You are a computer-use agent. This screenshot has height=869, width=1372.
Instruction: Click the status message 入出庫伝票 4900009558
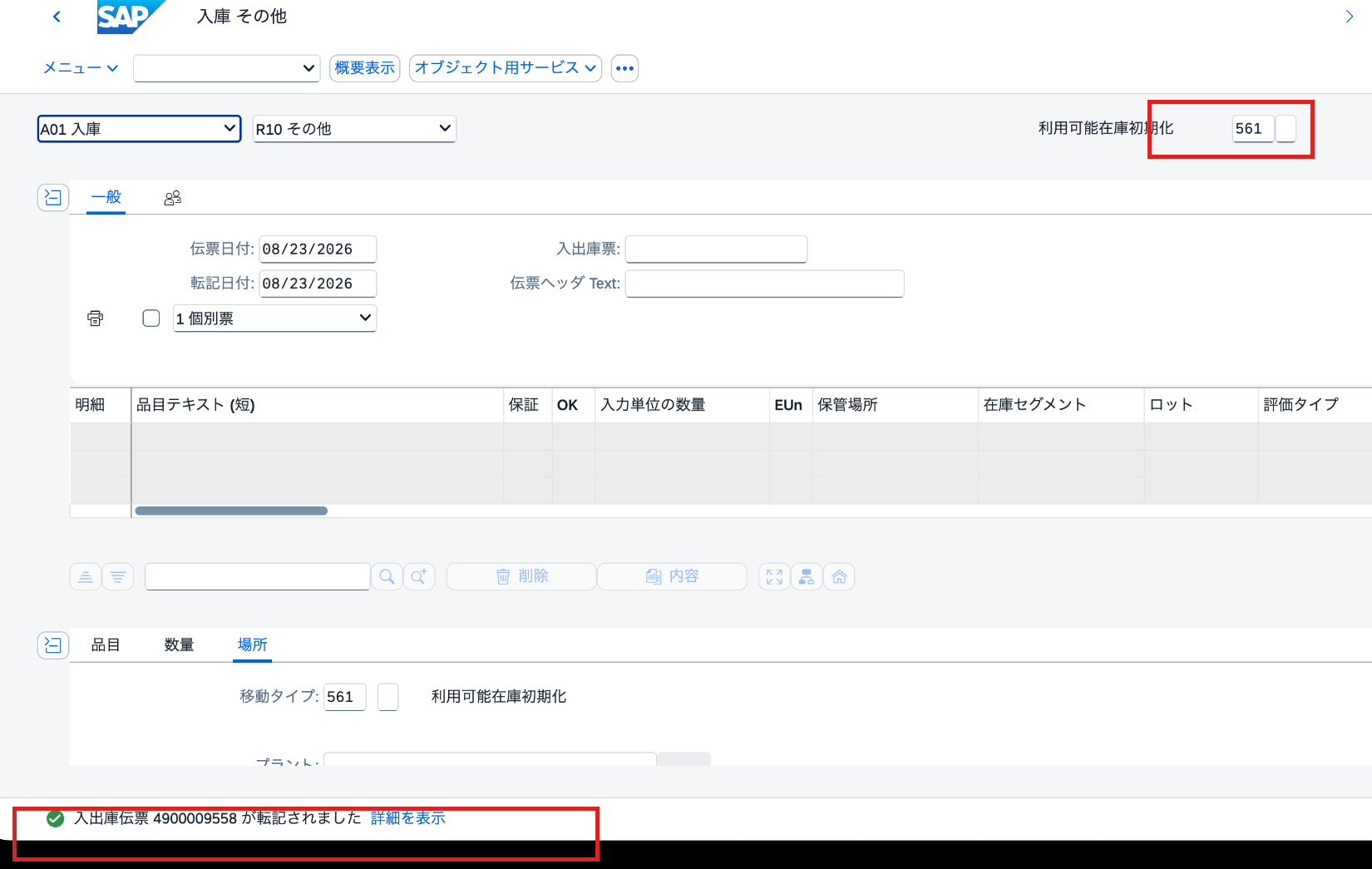tap(218, 818)
